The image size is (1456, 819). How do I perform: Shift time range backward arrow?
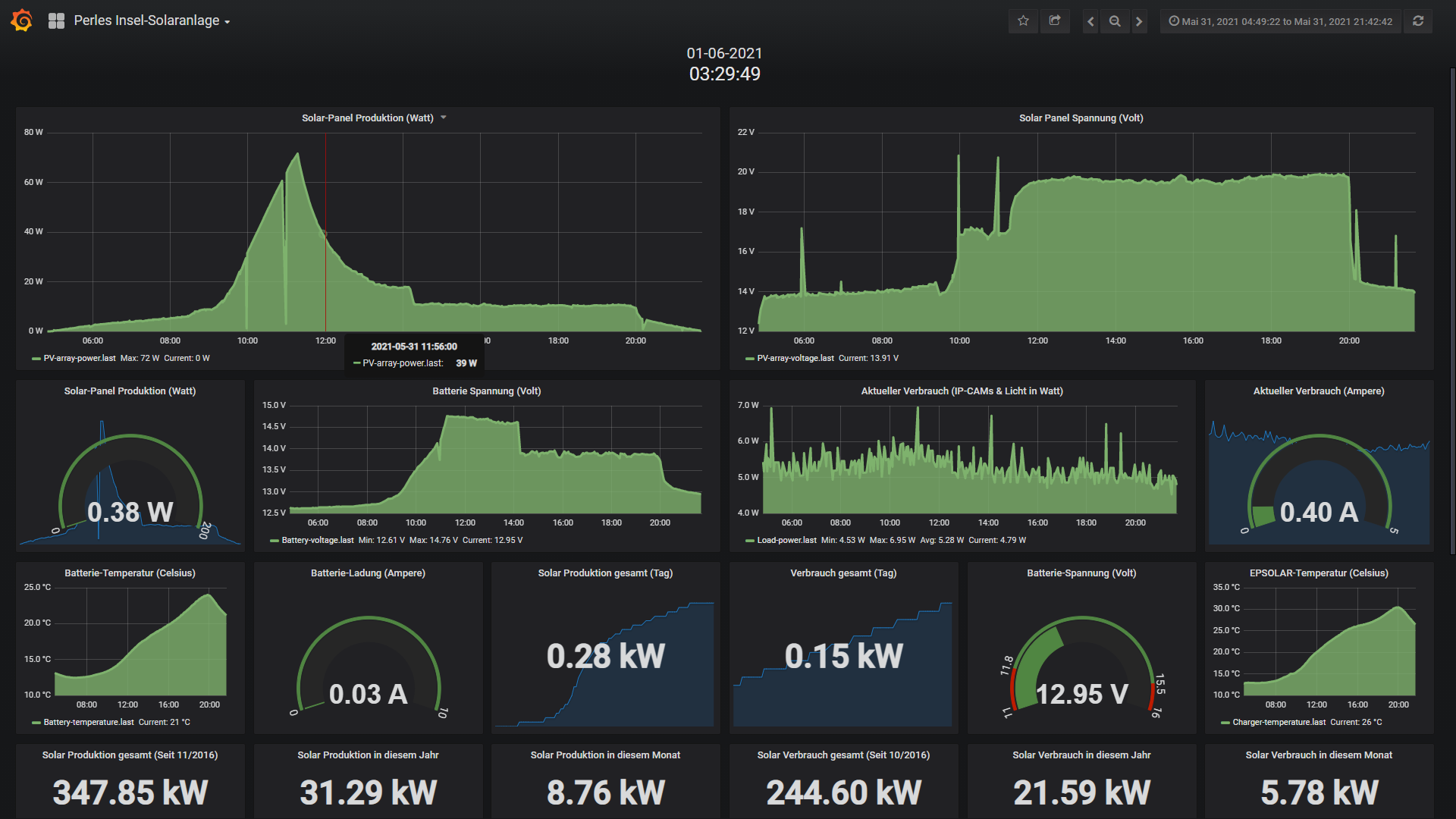[1090, 21]
